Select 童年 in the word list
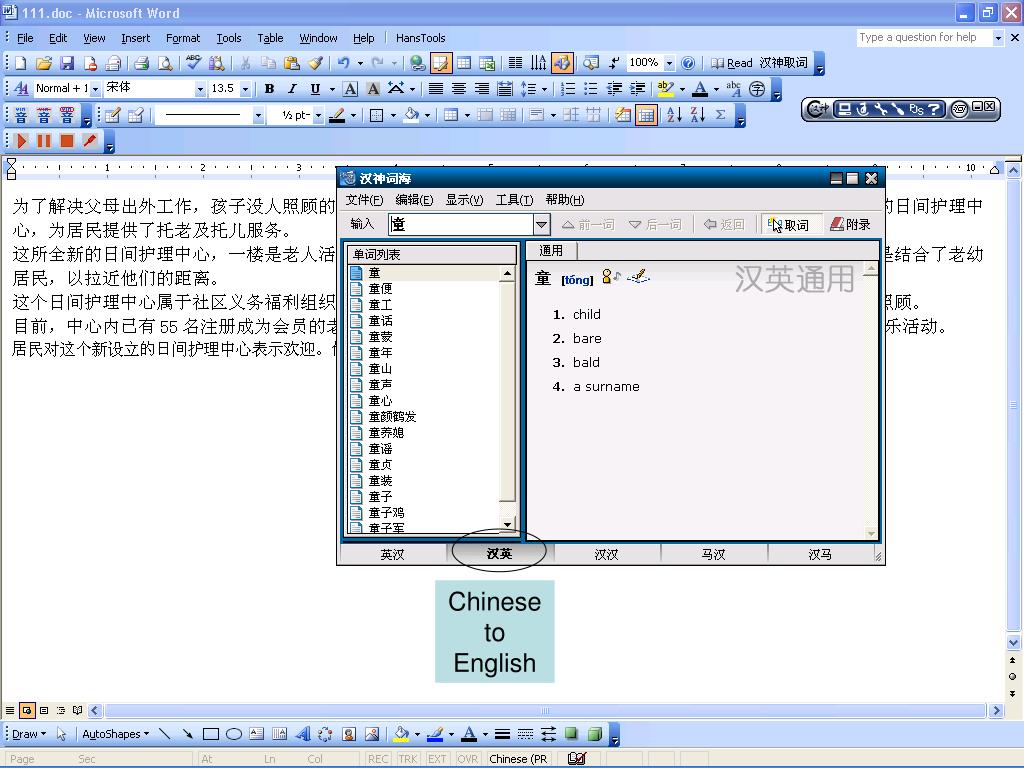 point(380,353)
